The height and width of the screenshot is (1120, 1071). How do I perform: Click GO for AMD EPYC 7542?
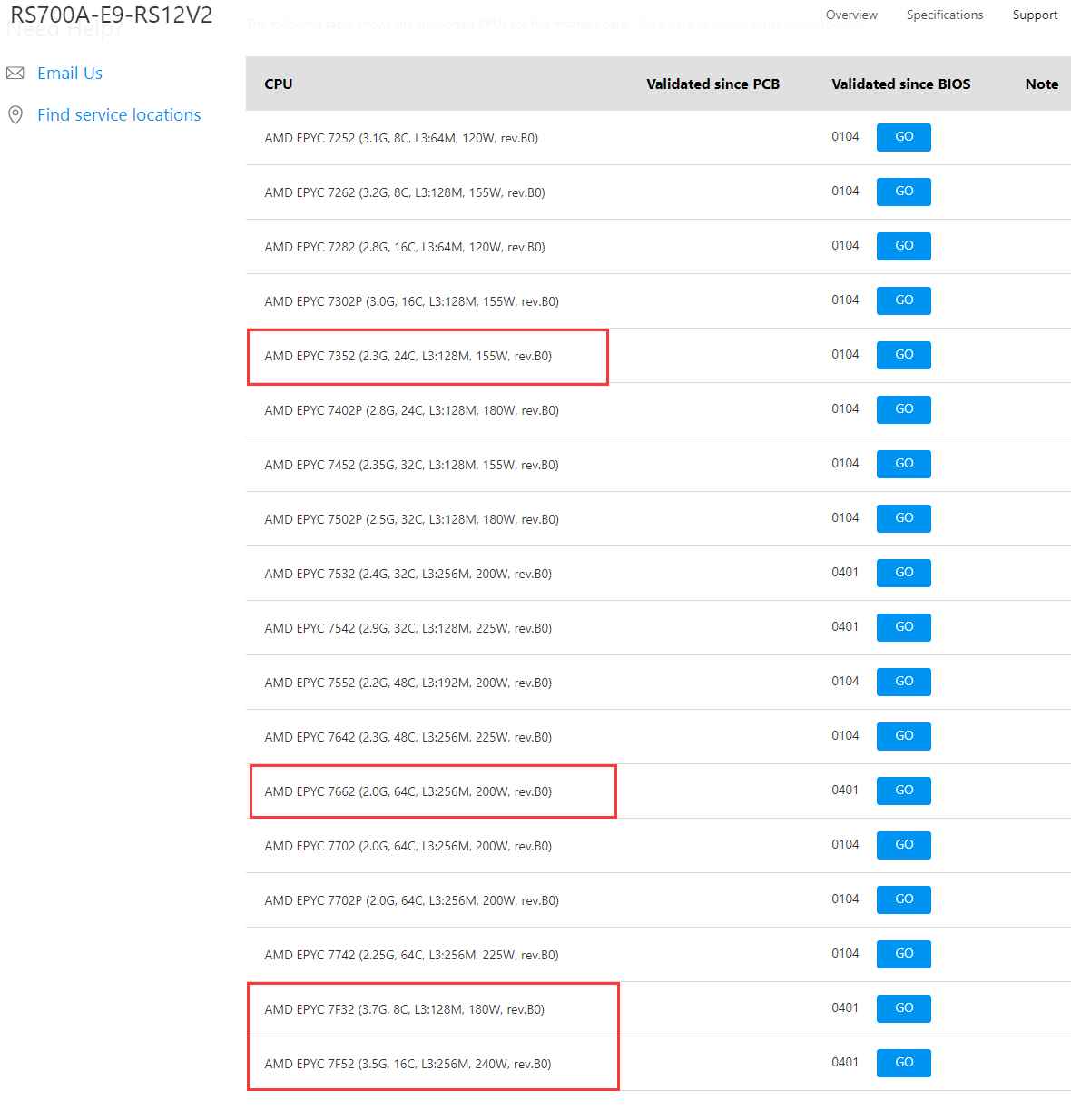click(x=904, y=627)
